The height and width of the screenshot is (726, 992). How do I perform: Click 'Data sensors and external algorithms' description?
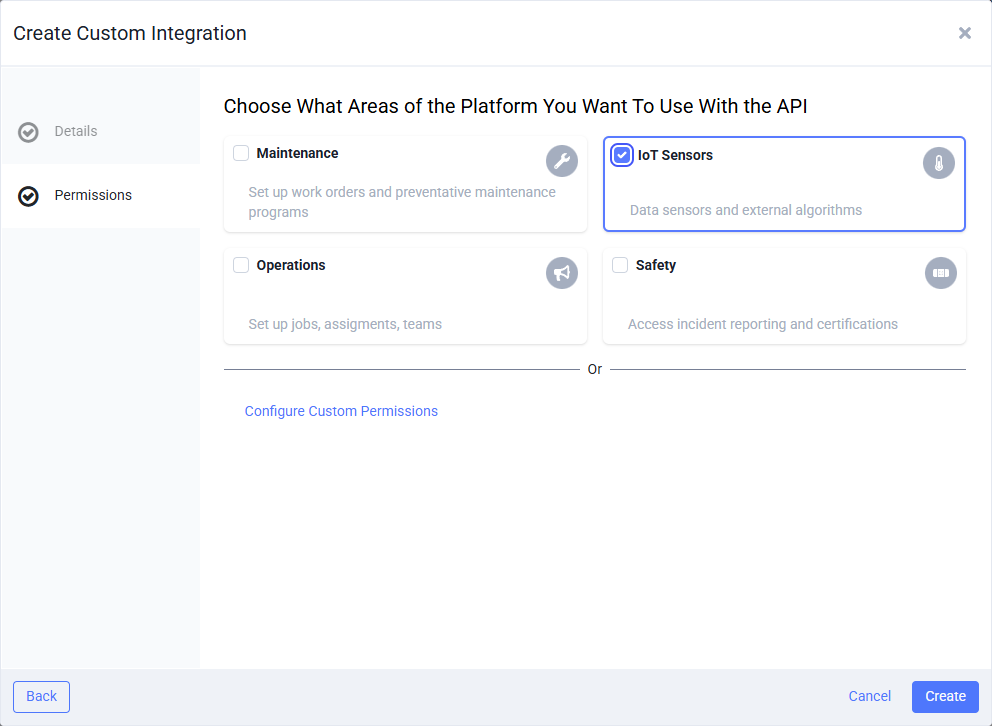pos(746,210)
